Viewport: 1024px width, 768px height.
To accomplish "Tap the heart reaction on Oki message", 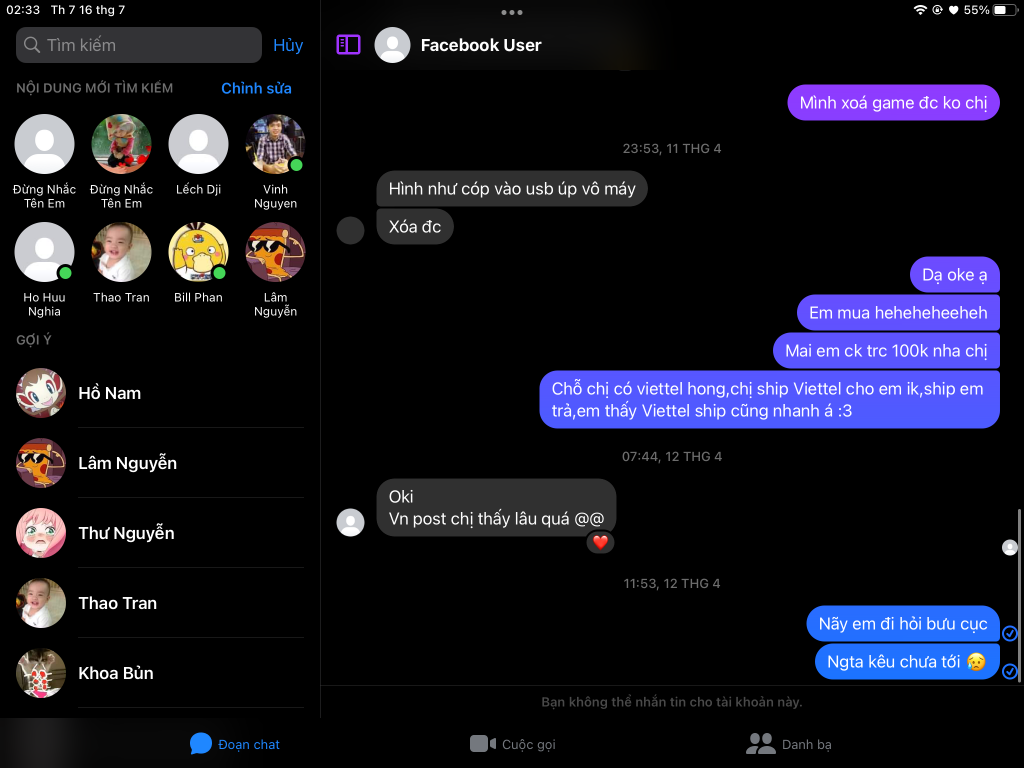I will (600, 542).
